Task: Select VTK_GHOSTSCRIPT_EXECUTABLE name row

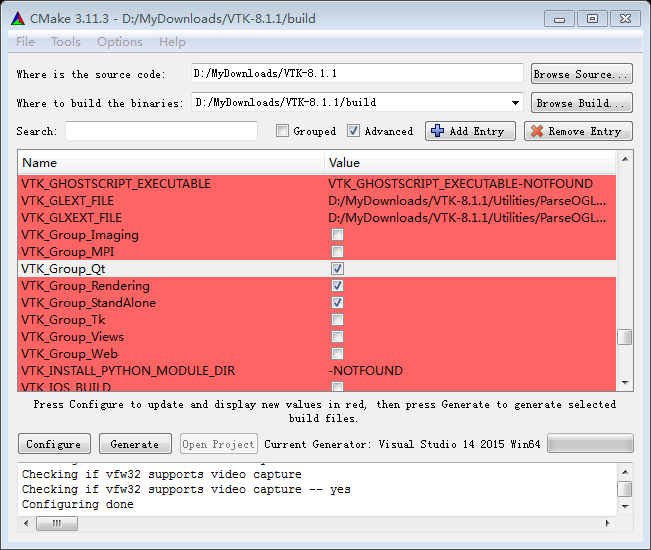Action: pyautogui.click(x=116, y=183)
